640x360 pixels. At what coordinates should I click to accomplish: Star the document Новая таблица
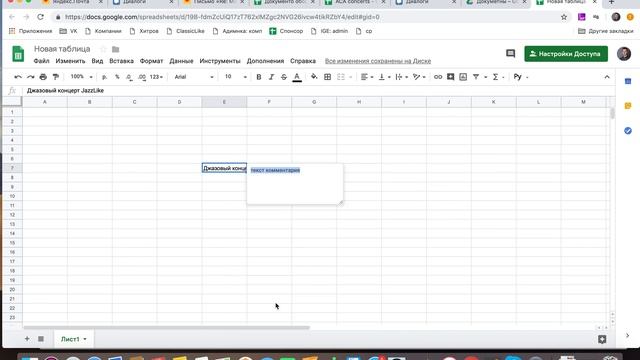[103, 49]
